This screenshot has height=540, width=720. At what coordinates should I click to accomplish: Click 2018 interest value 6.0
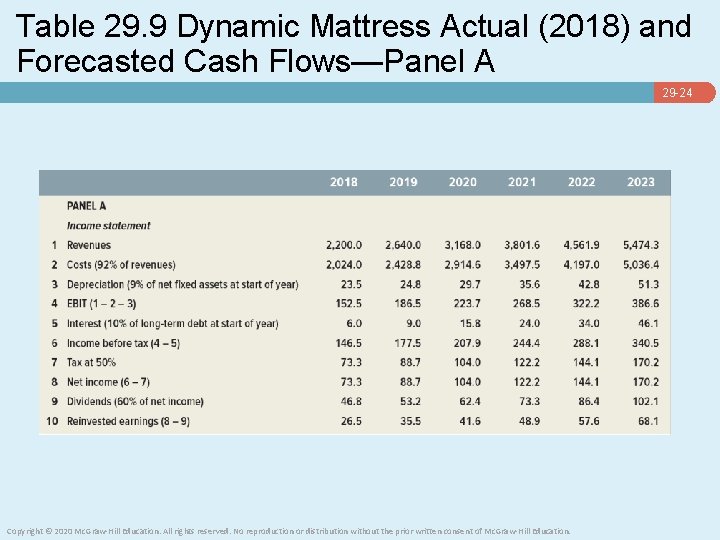354,324
